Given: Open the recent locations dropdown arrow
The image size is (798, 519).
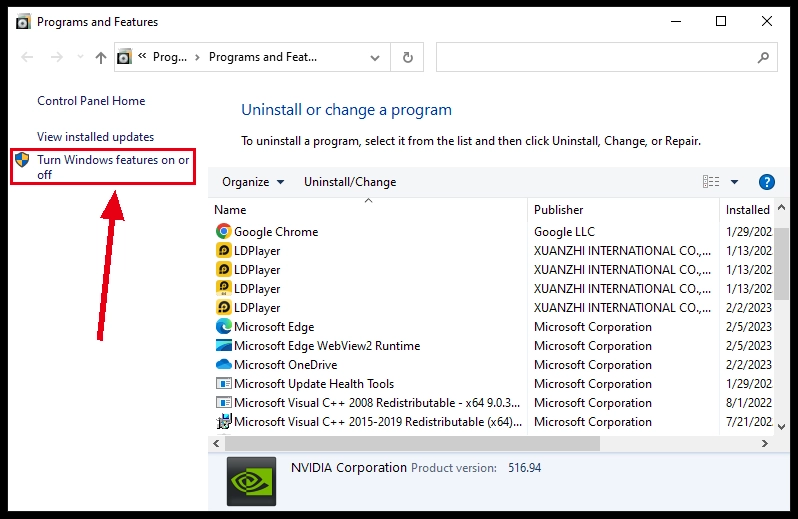Looking at the screenshot, I should [80, 57].
